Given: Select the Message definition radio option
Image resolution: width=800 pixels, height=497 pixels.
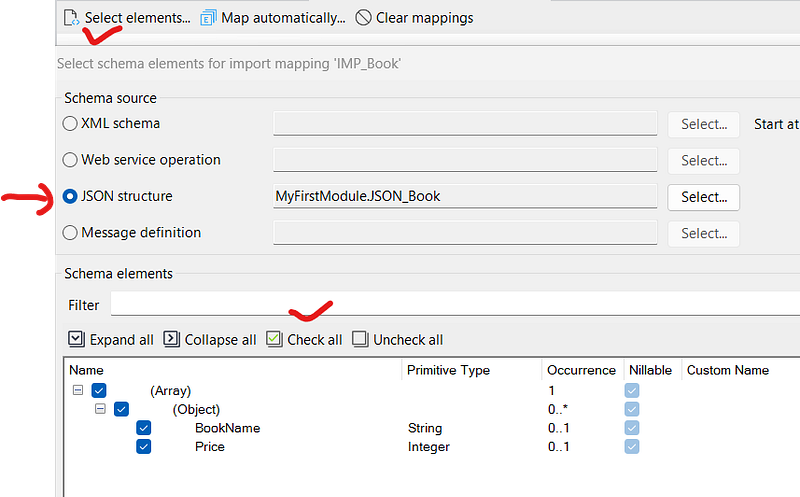Looking at the screenshot, I should [x=70, y=233].
